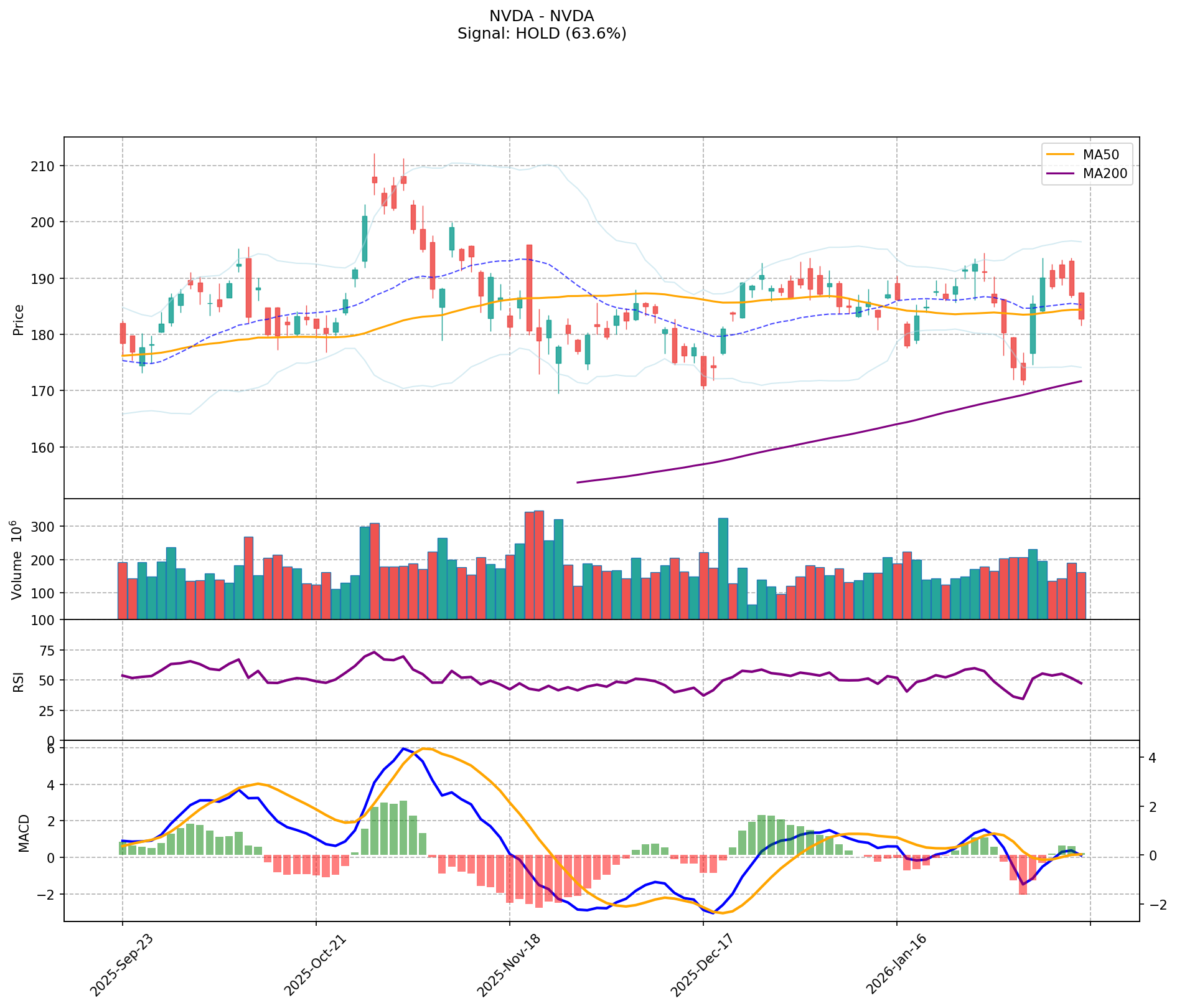This screenshot has height=1008, width=1177.
Task: Click the Price y-axis label
Action: pyautogui.click(x=19, y=319)
